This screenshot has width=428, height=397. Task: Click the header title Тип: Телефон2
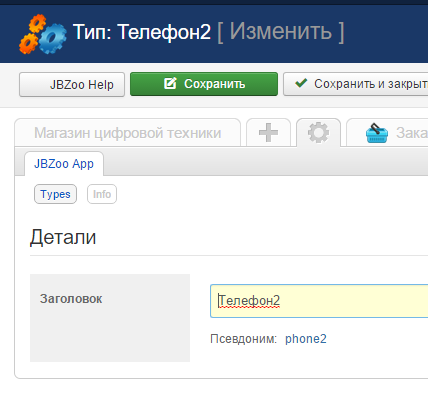(x=142, y=32)
